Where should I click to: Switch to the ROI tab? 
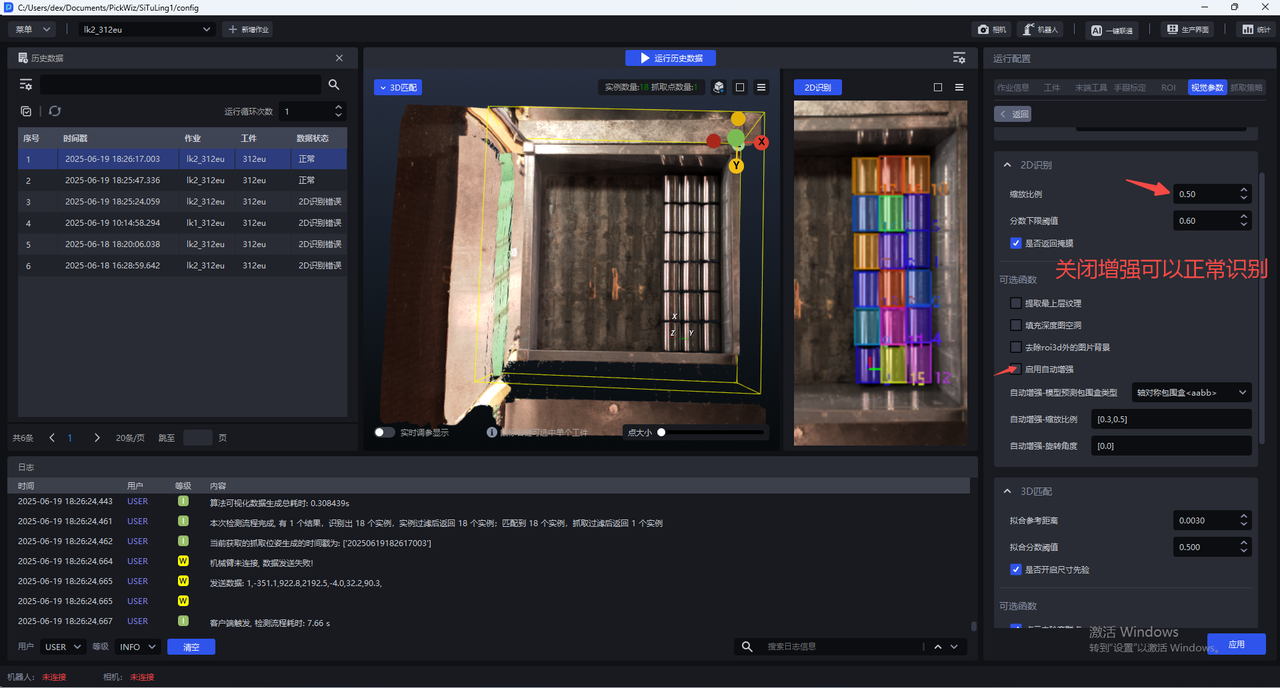(x=1168, y=88)
